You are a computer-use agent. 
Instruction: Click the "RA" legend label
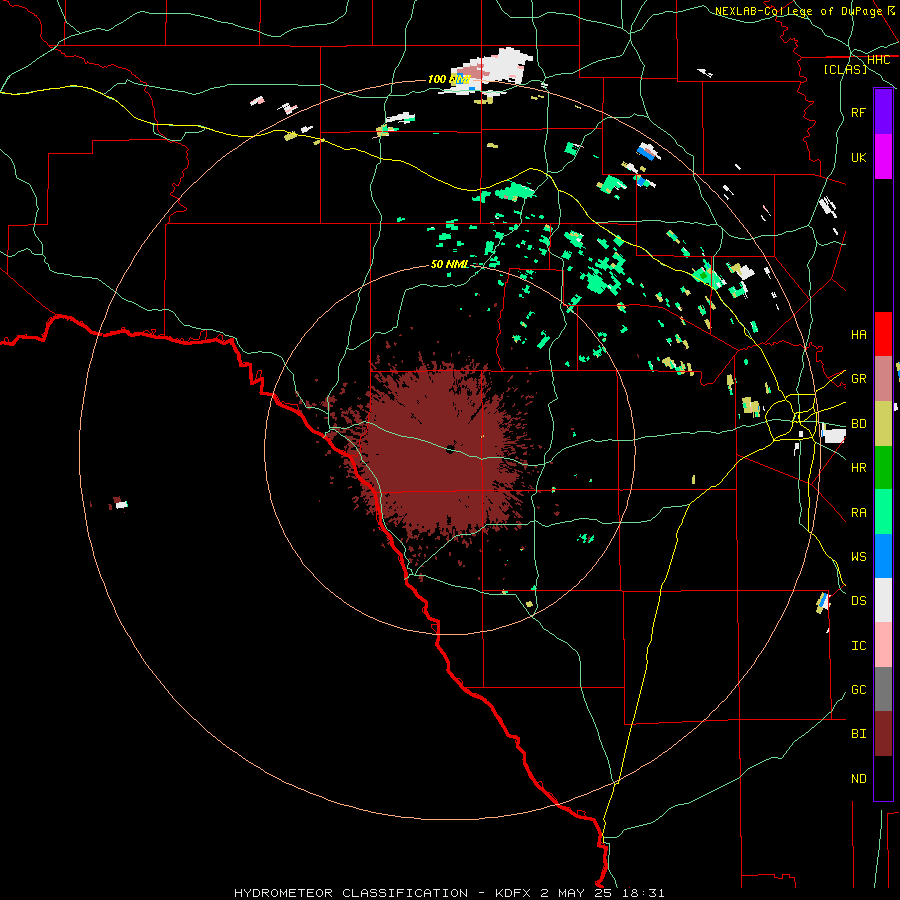(859, 513)
